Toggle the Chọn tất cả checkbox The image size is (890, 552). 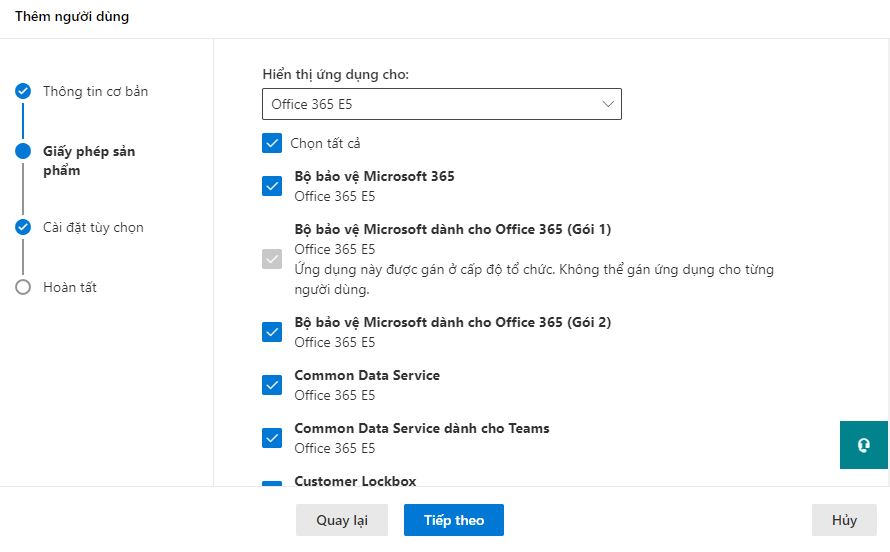272,143
